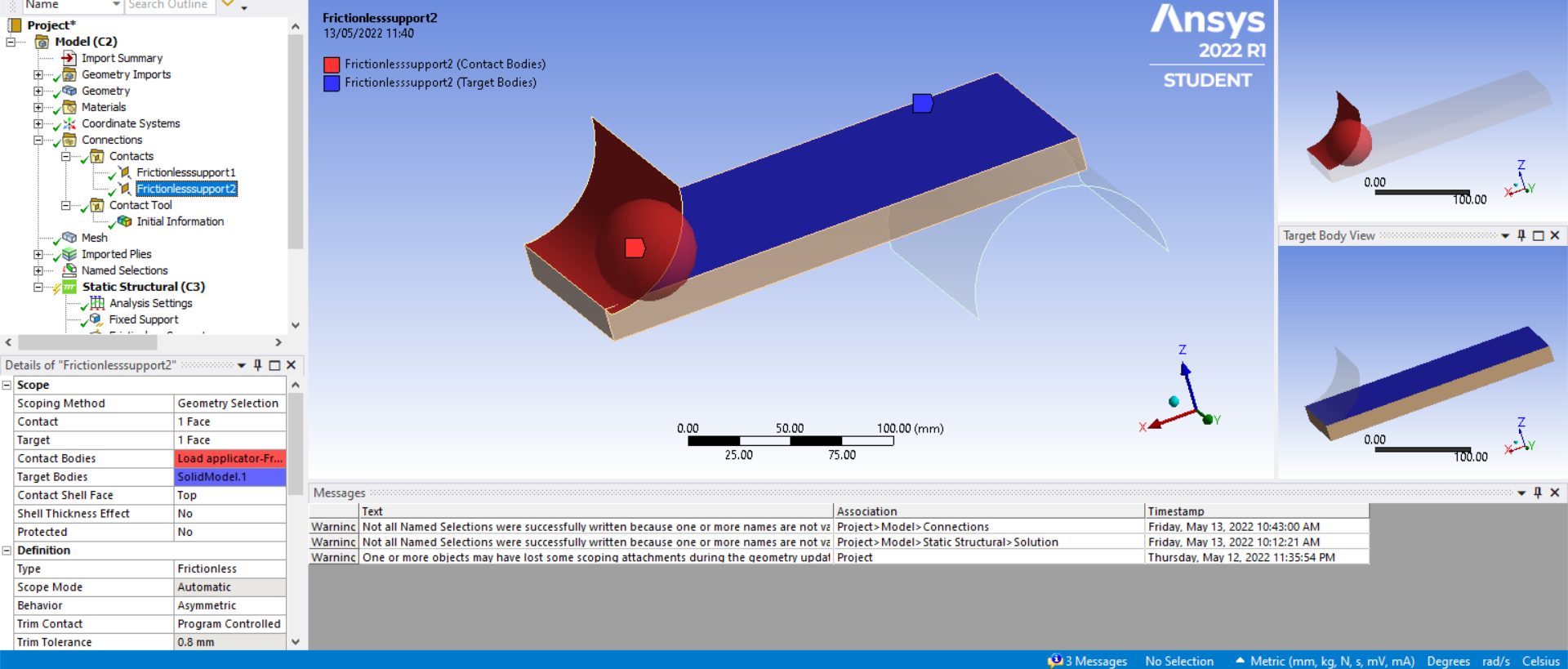Screen dimensions: 1568x669
Task: Expand the Named Selections node
Action: [x=38, y=270]
